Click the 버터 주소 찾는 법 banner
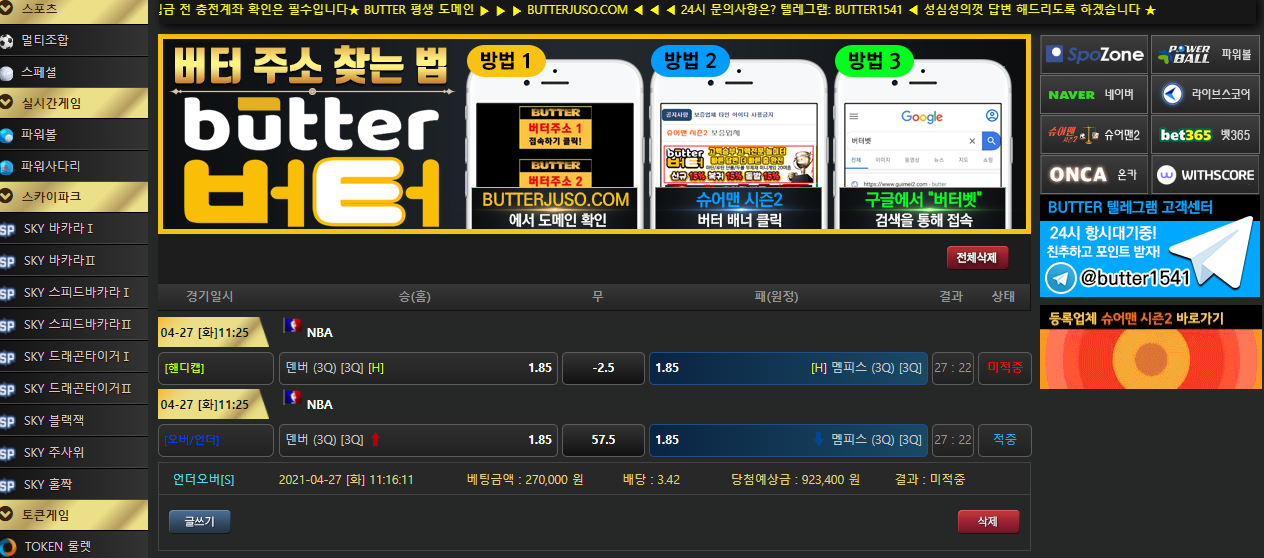This screenshot has height=558, width=1264. [x=594, y=134]
